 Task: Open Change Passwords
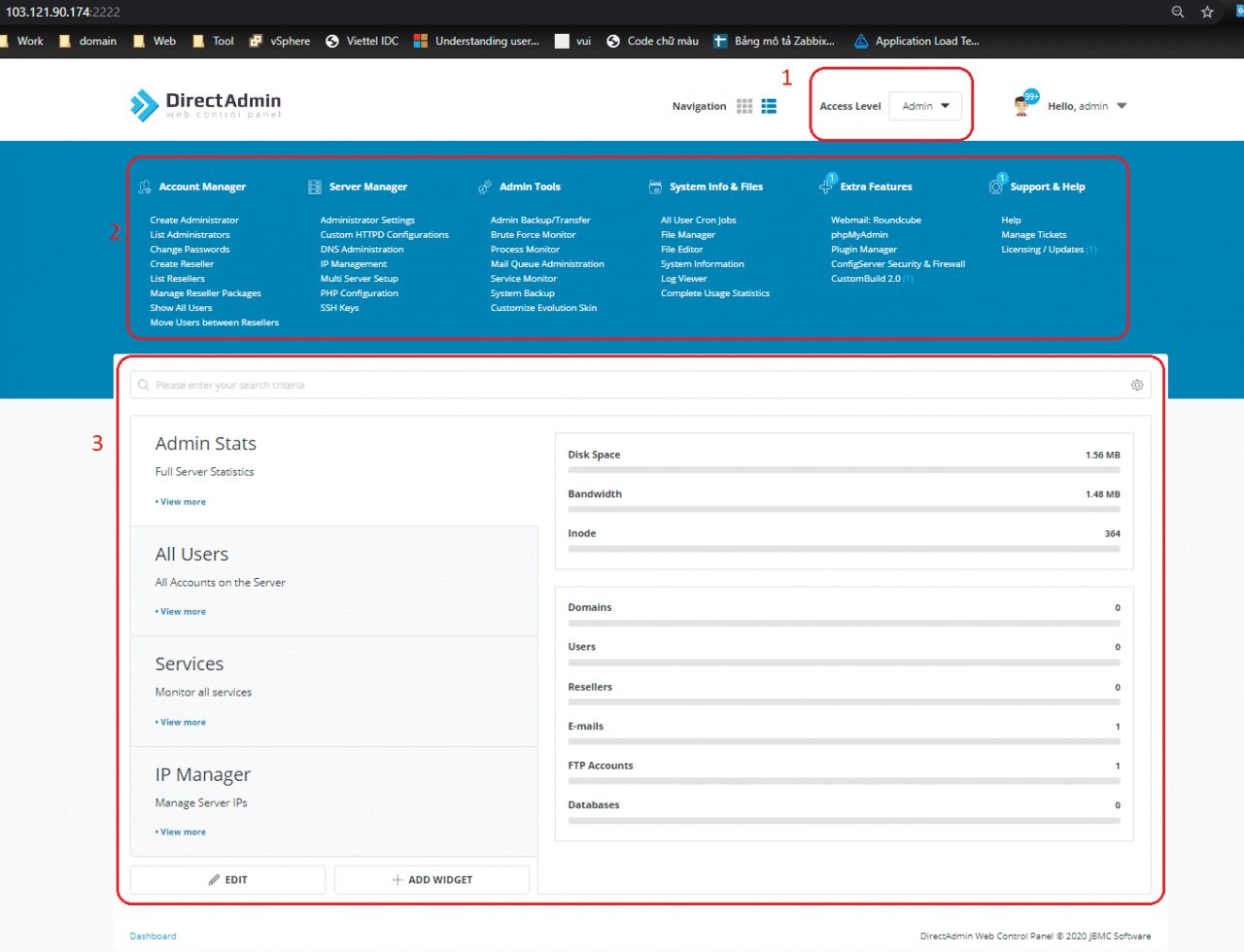coord(190,250)
